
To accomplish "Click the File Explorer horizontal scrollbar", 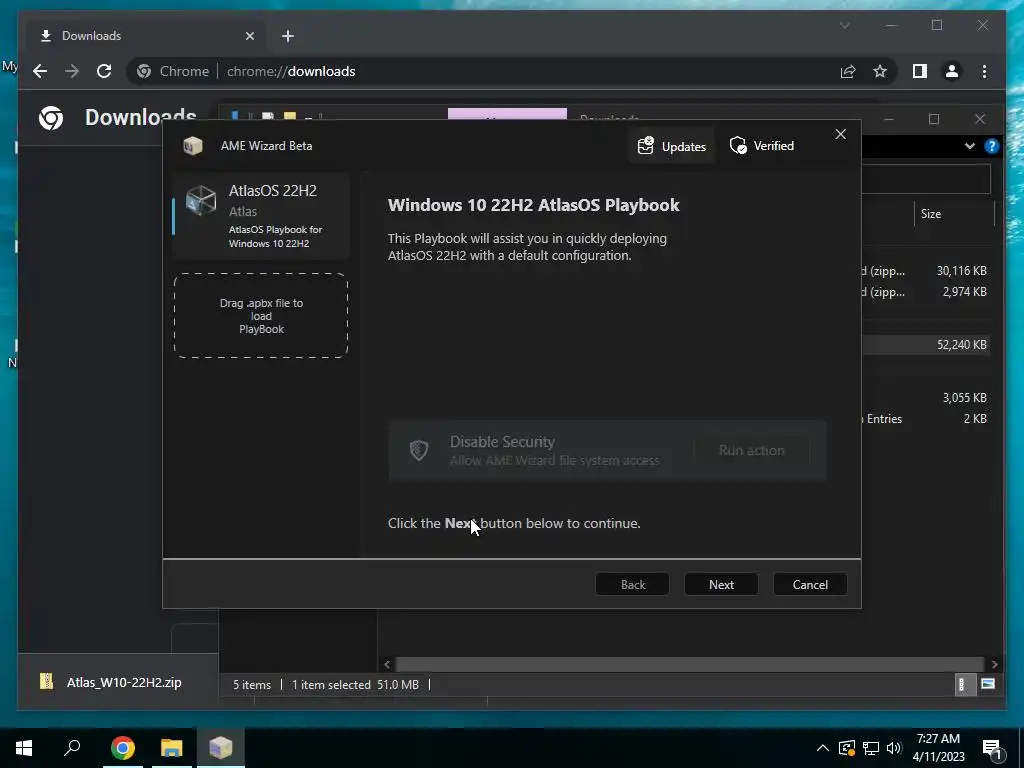I will pos(690,664).
